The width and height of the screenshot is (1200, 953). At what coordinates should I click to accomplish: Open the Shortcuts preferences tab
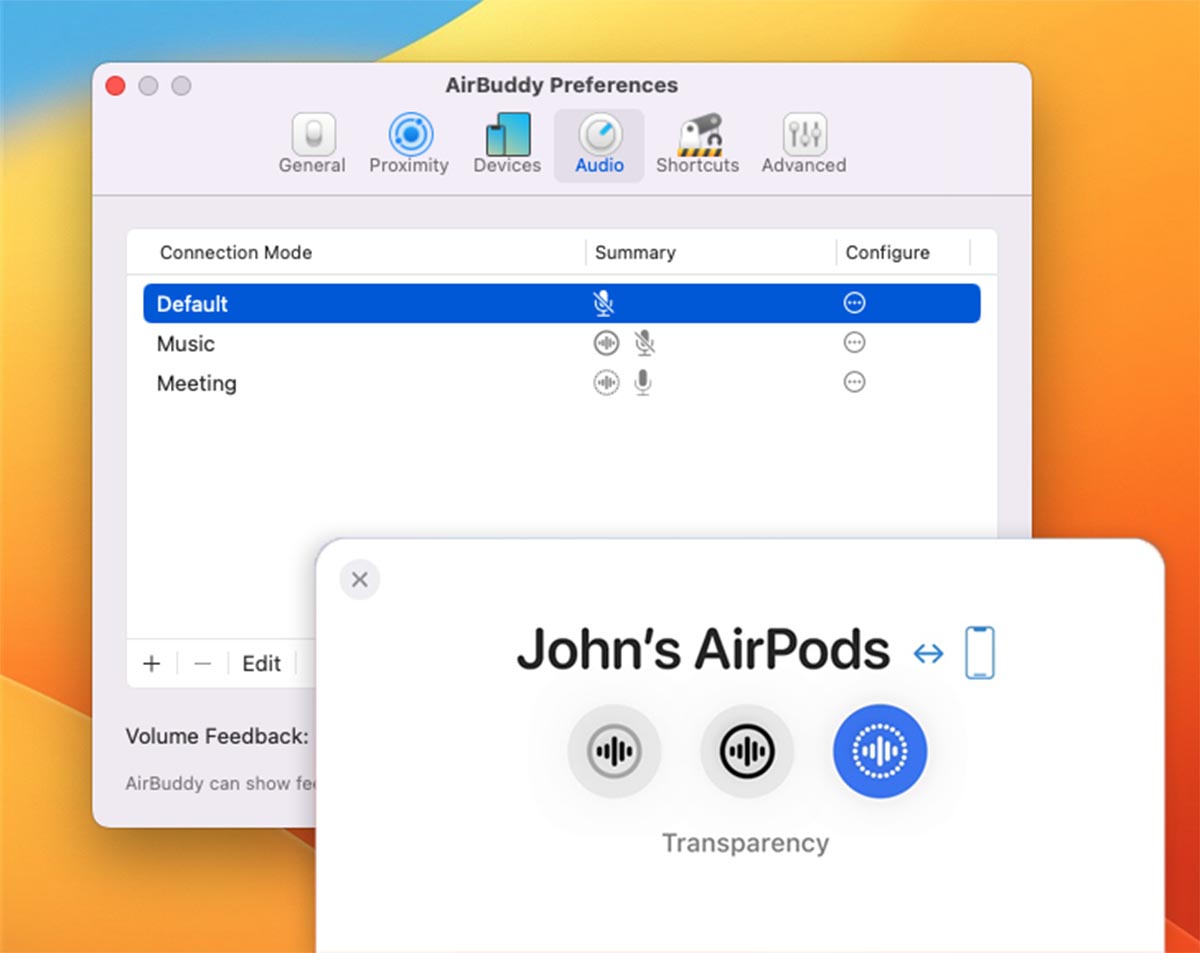coord(697,146)
